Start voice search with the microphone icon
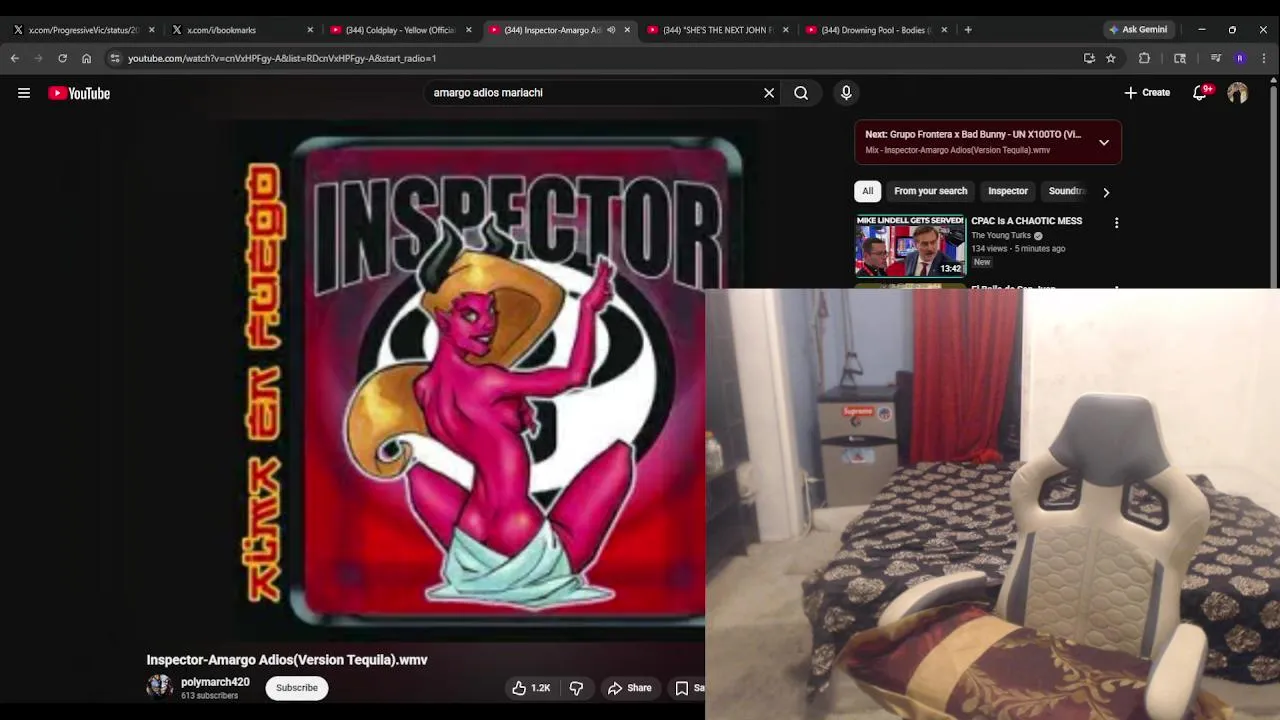 [x=846, y=93]
